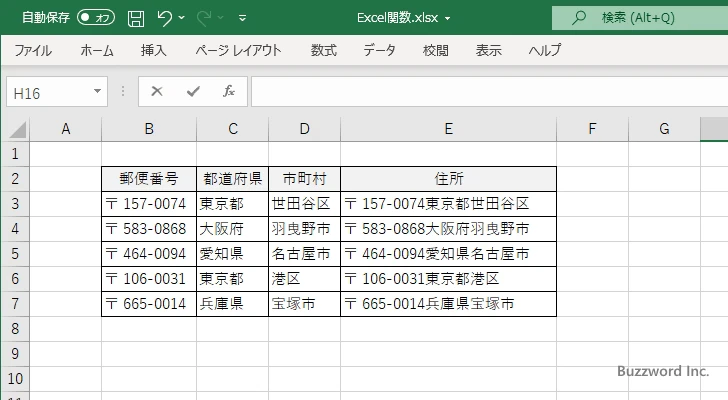Viewport: 728px width, 400px height.
Task: Click inside the formula bar input
Action: 489,92
